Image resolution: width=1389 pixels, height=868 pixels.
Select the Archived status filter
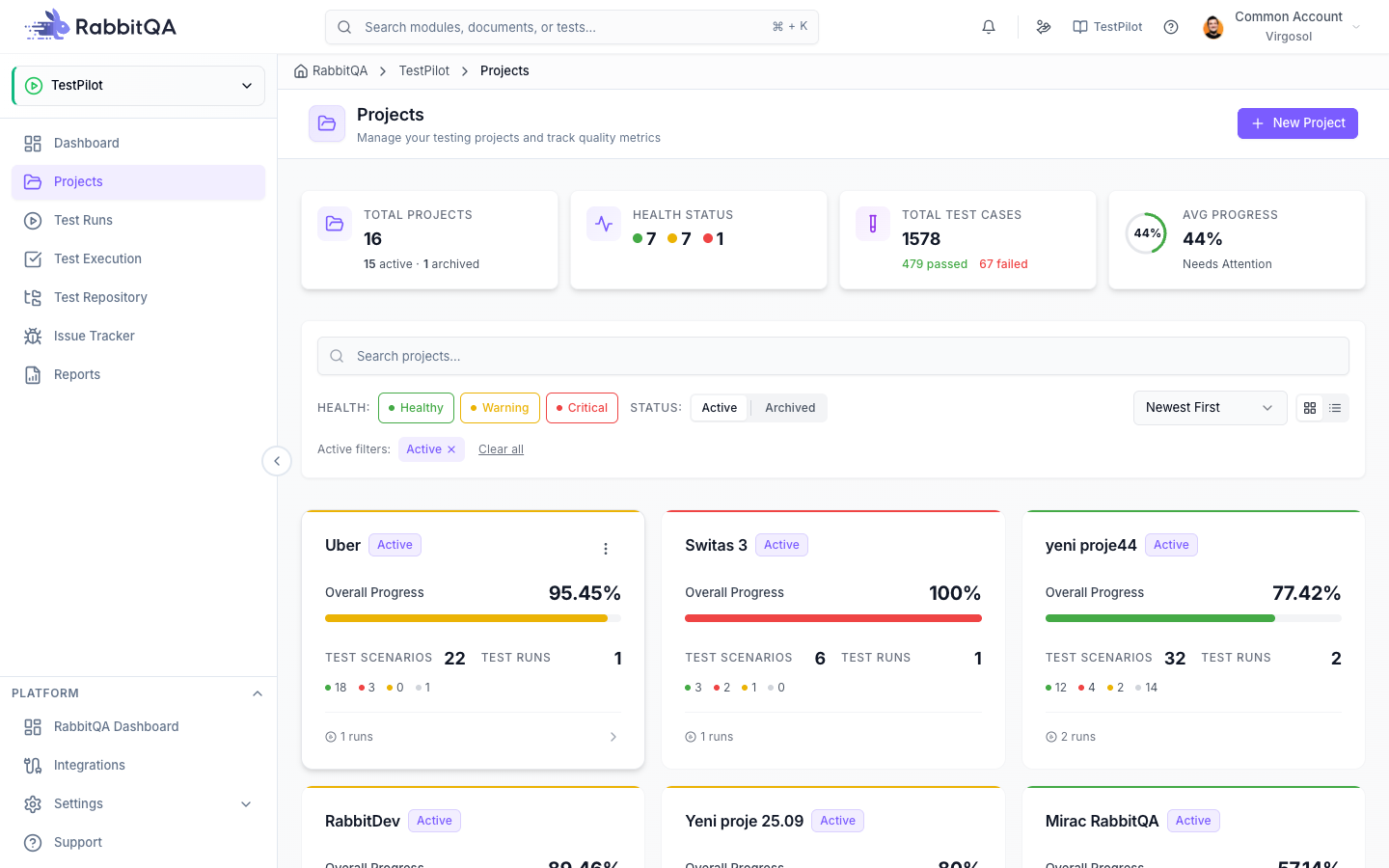coord(790,408)
